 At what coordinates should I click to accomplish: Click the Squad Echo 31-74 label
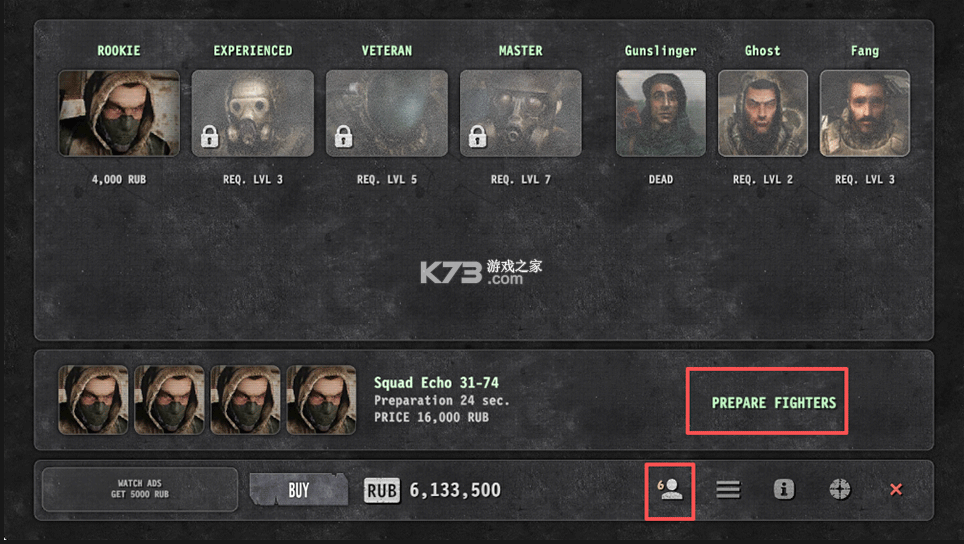[437, 383]
